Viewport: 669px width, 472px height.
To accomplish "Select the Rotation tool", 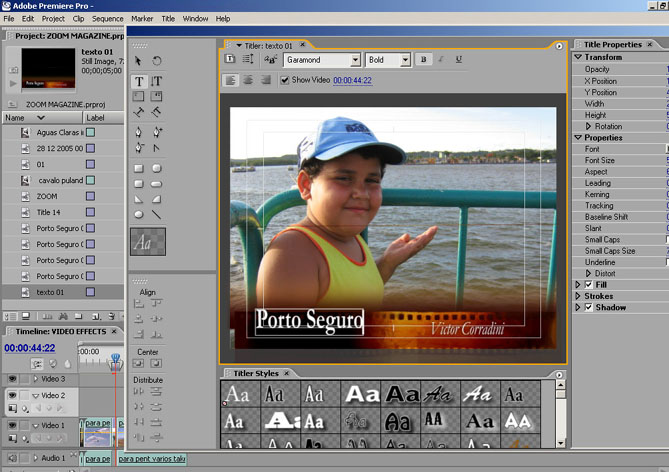I will (157, 62).
